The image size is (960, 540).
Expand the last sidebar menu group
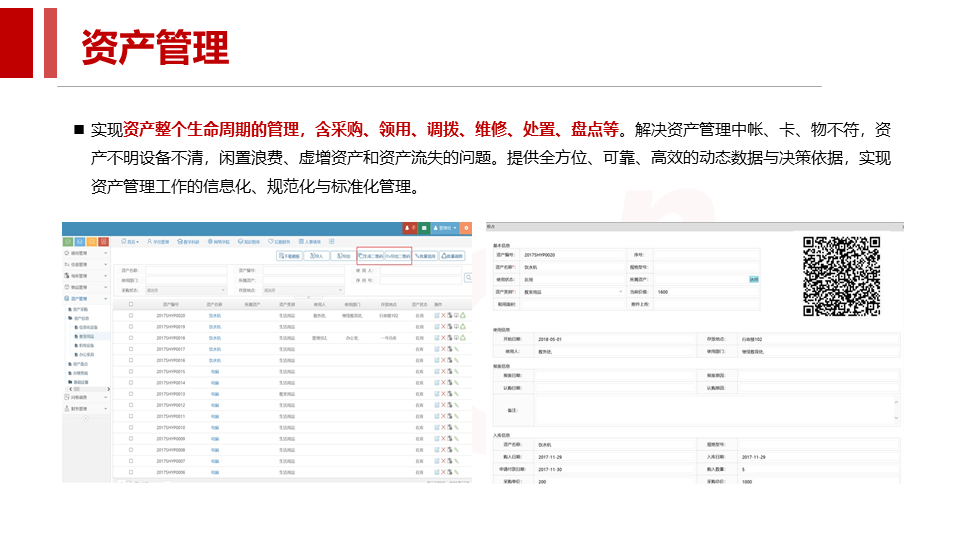86,409
